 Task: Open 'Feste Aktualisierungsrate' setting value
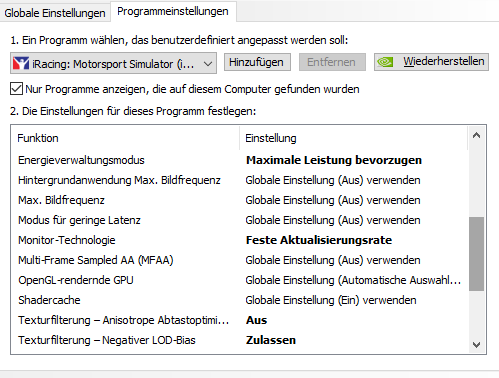pyautogui.click(x=319, y=240)
